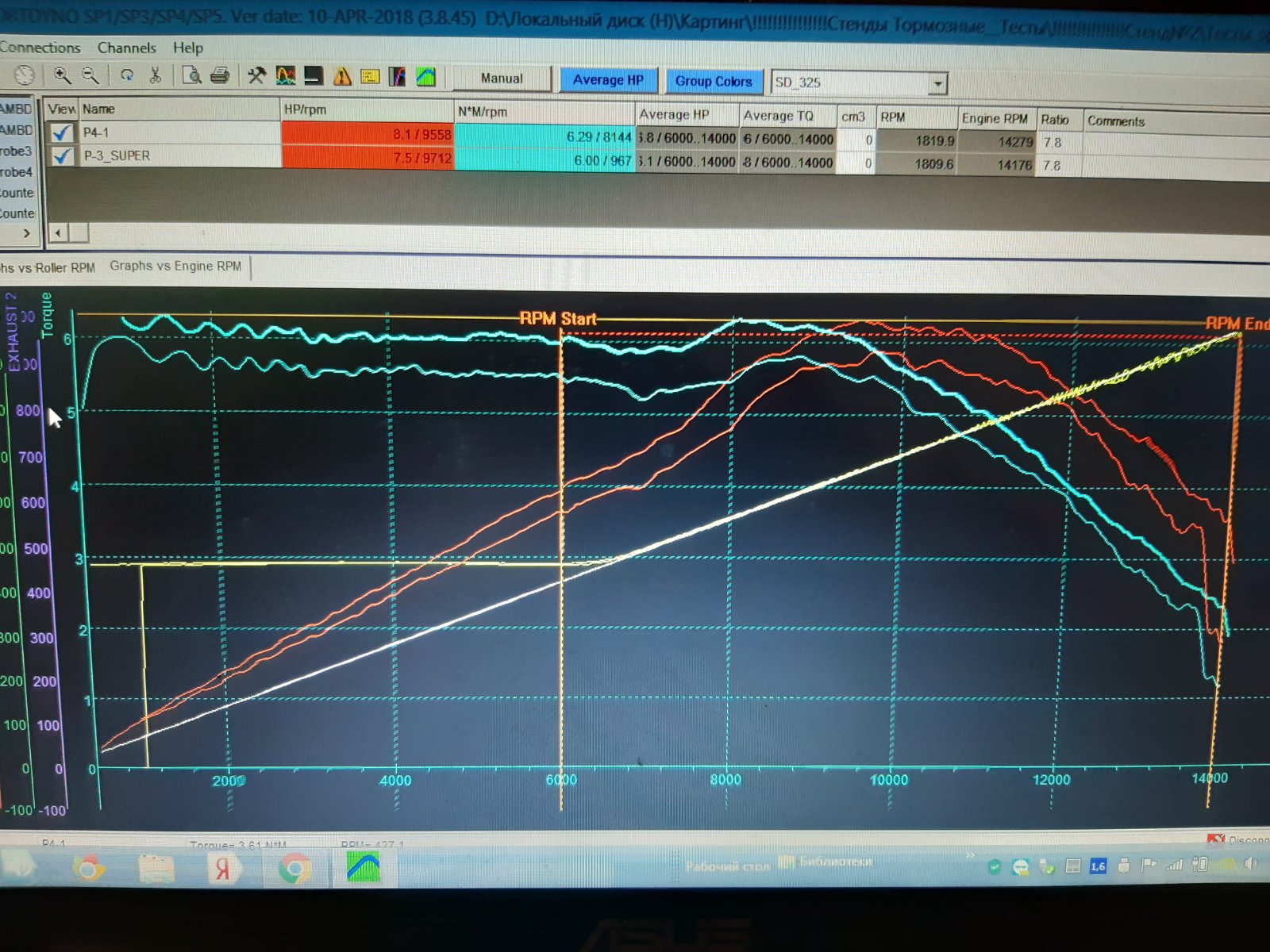Click the red HP/rpm cell of P4-1

[x=368, y=134]
